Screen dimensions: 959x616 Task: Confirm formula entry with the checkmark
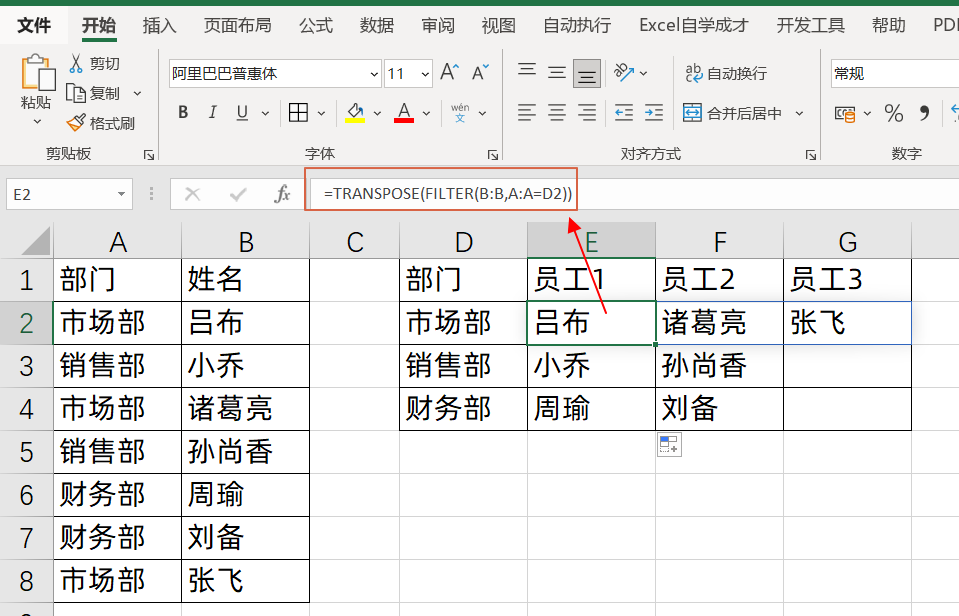point(237,195)
